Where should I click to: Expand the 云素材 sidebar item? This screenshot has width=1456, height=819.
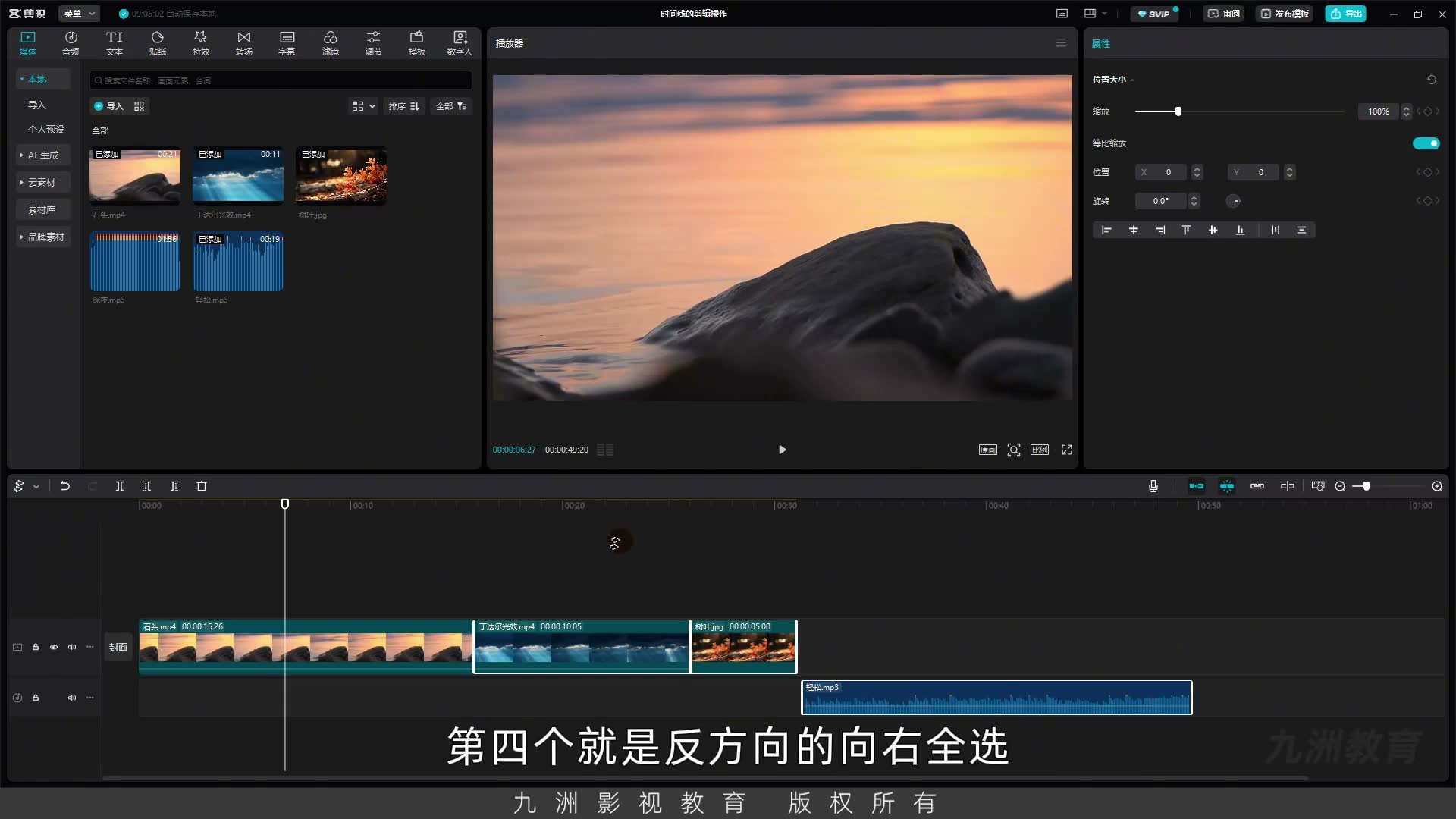click(43, 183)
